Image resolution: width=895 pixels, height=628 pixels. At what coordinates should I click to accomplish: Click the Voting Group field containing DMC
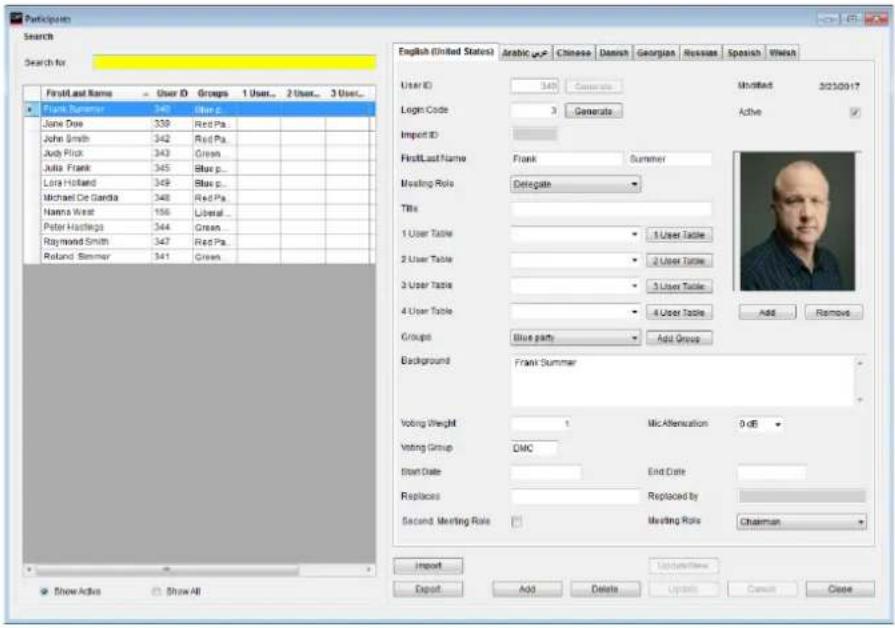pyautogui.click(x=534, y=449)
